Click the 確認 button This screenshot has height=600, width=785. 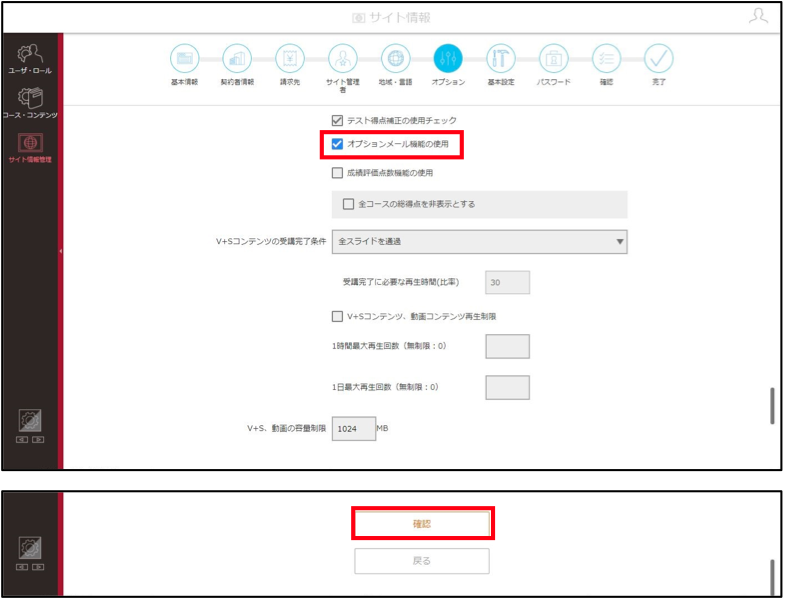click(x=422, y=523)
